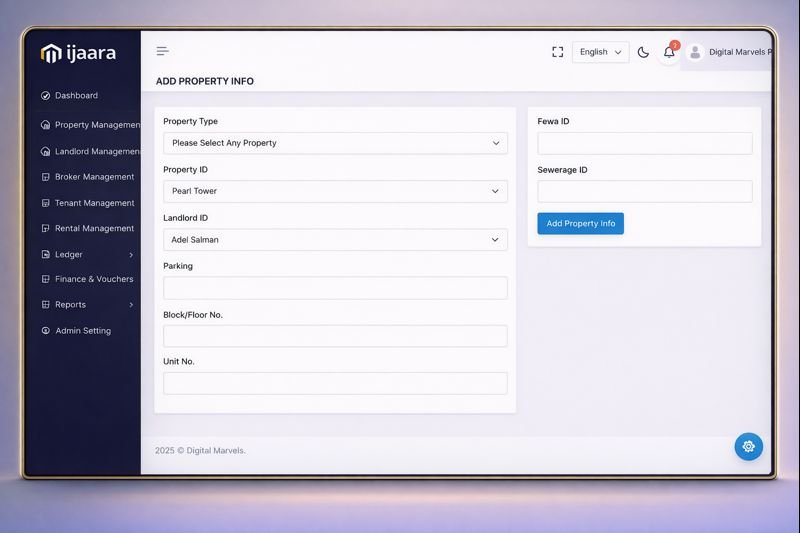Open the Property Type dropdown
This screenshot has height=533, width=800.
pos(335,143)
